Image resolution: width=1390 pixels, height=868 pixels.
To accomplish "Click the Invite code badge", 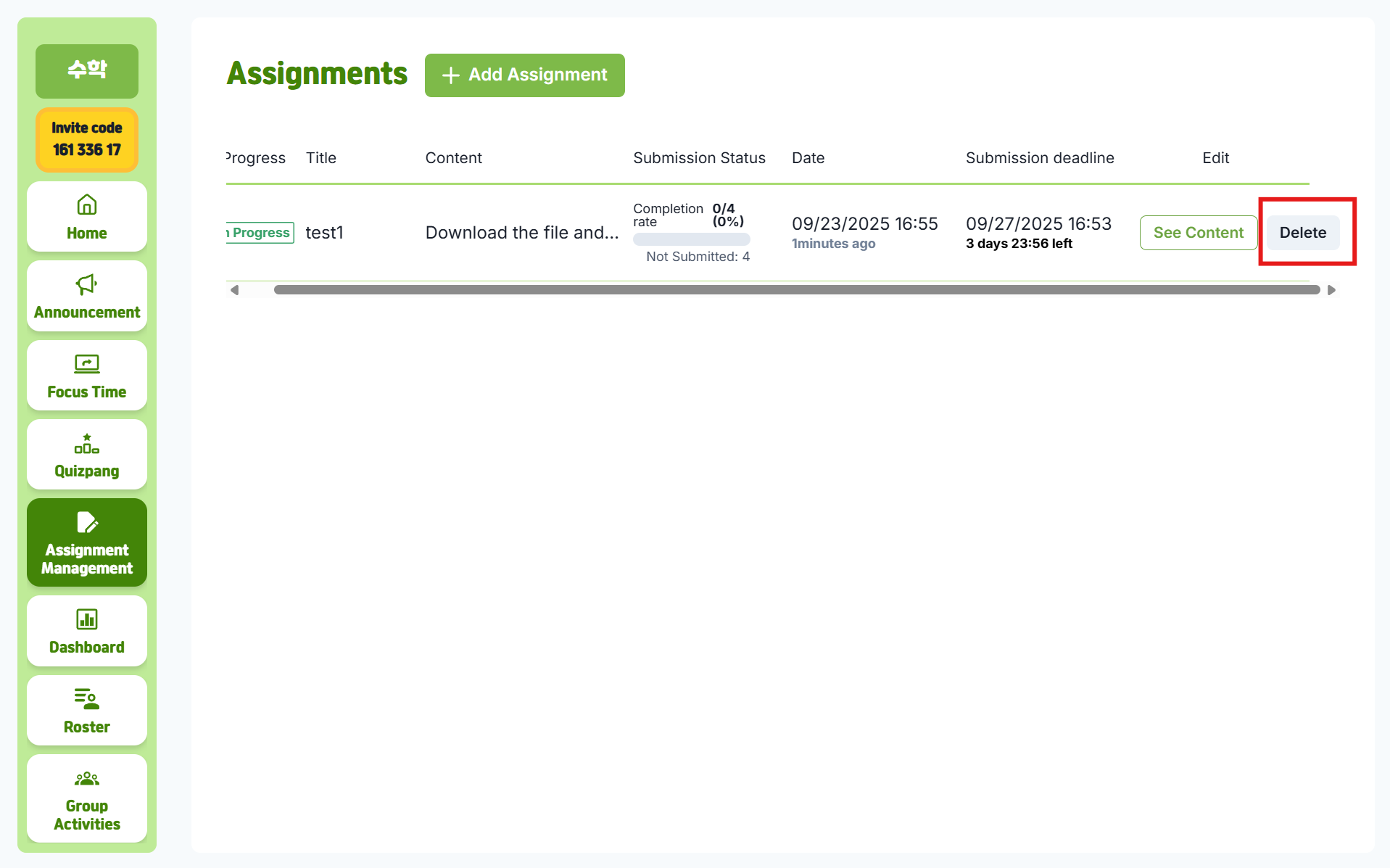I will pos(87,139).
